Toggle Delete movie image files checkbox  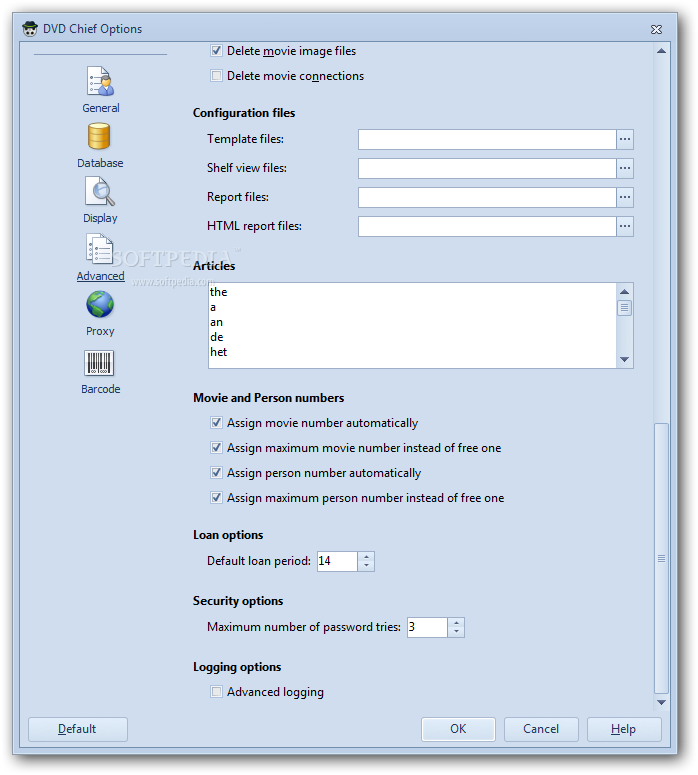click(x=216, y=50)
